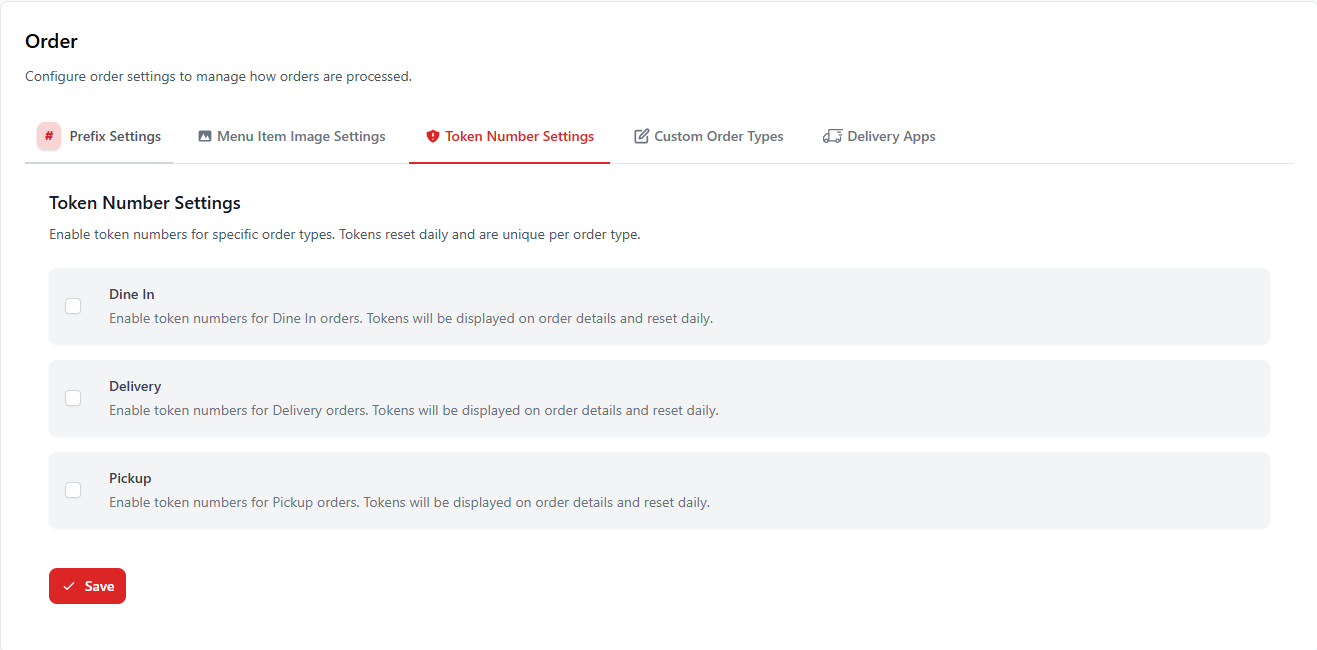
Task: Click the checkmark icon inside the Save button
Action: click(x=69, y=586)
